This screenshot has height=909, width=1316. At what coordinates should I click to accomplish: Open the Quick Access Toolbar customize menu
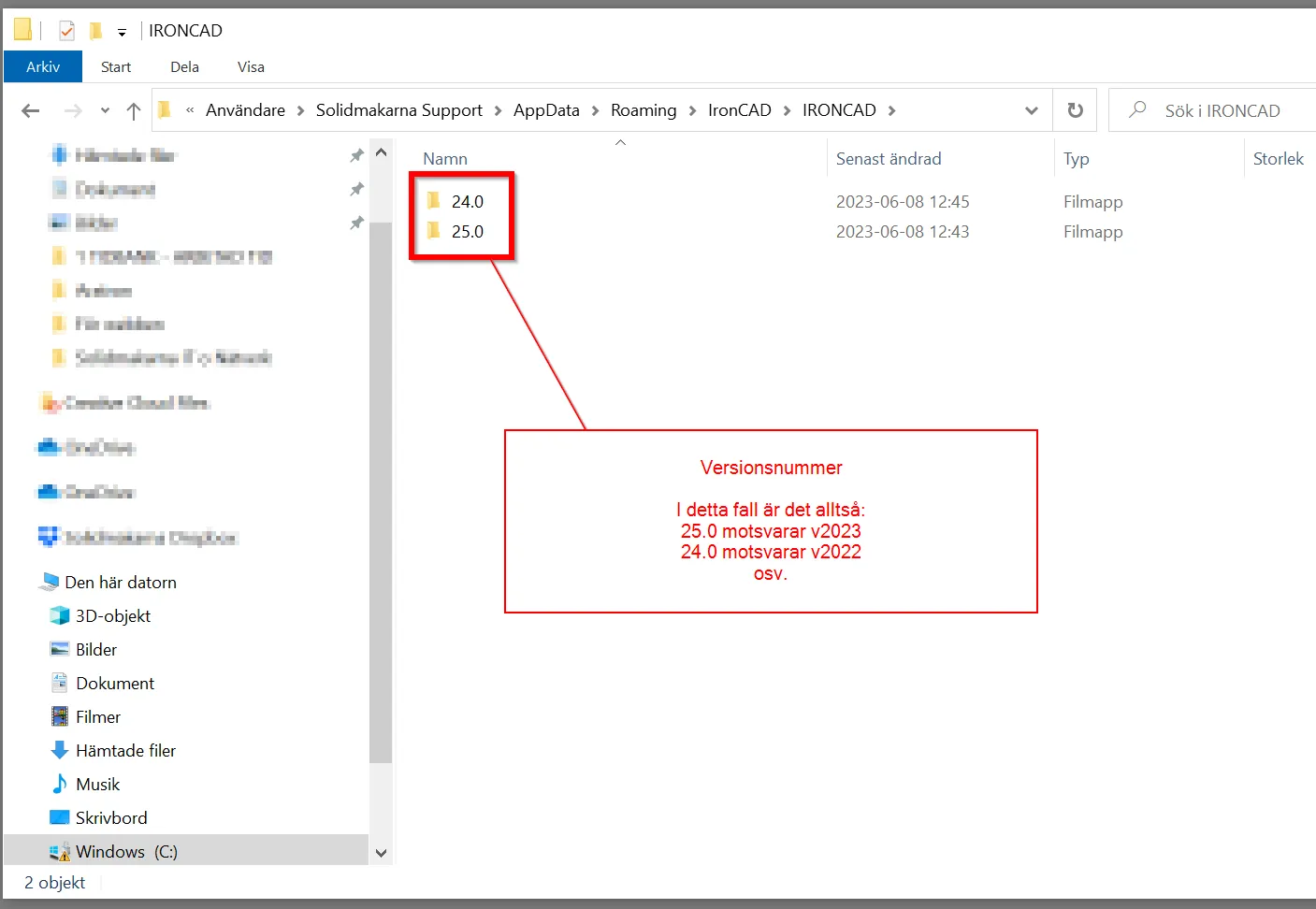(123, 30)
